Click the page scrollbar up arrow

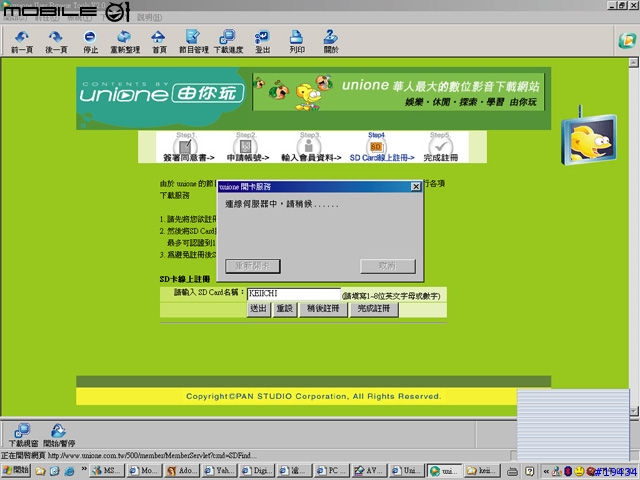633,62
